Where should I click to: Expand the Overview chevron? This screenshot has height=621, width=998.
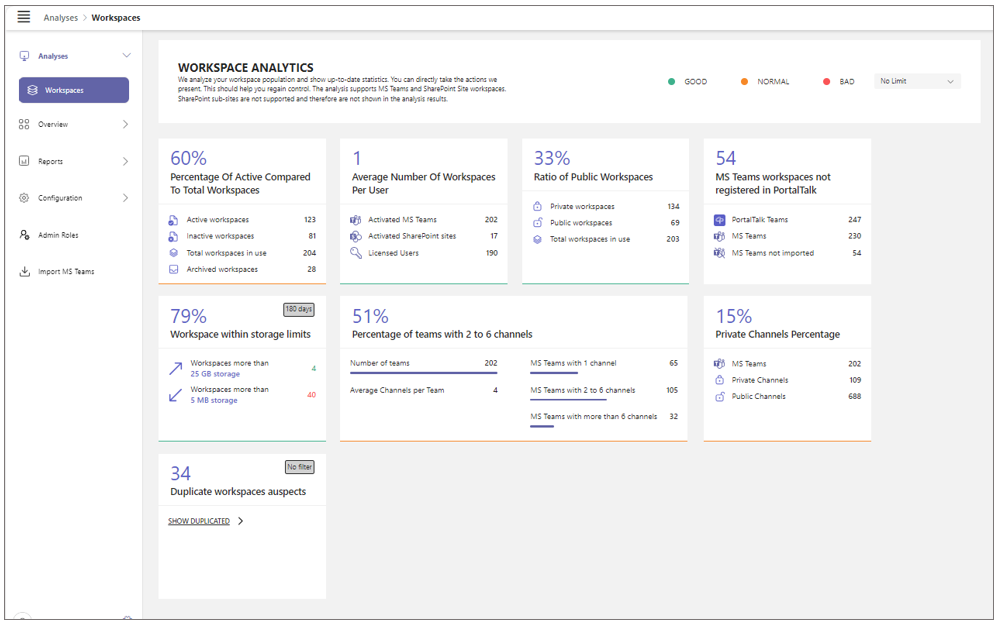click(x=125, y=124)
